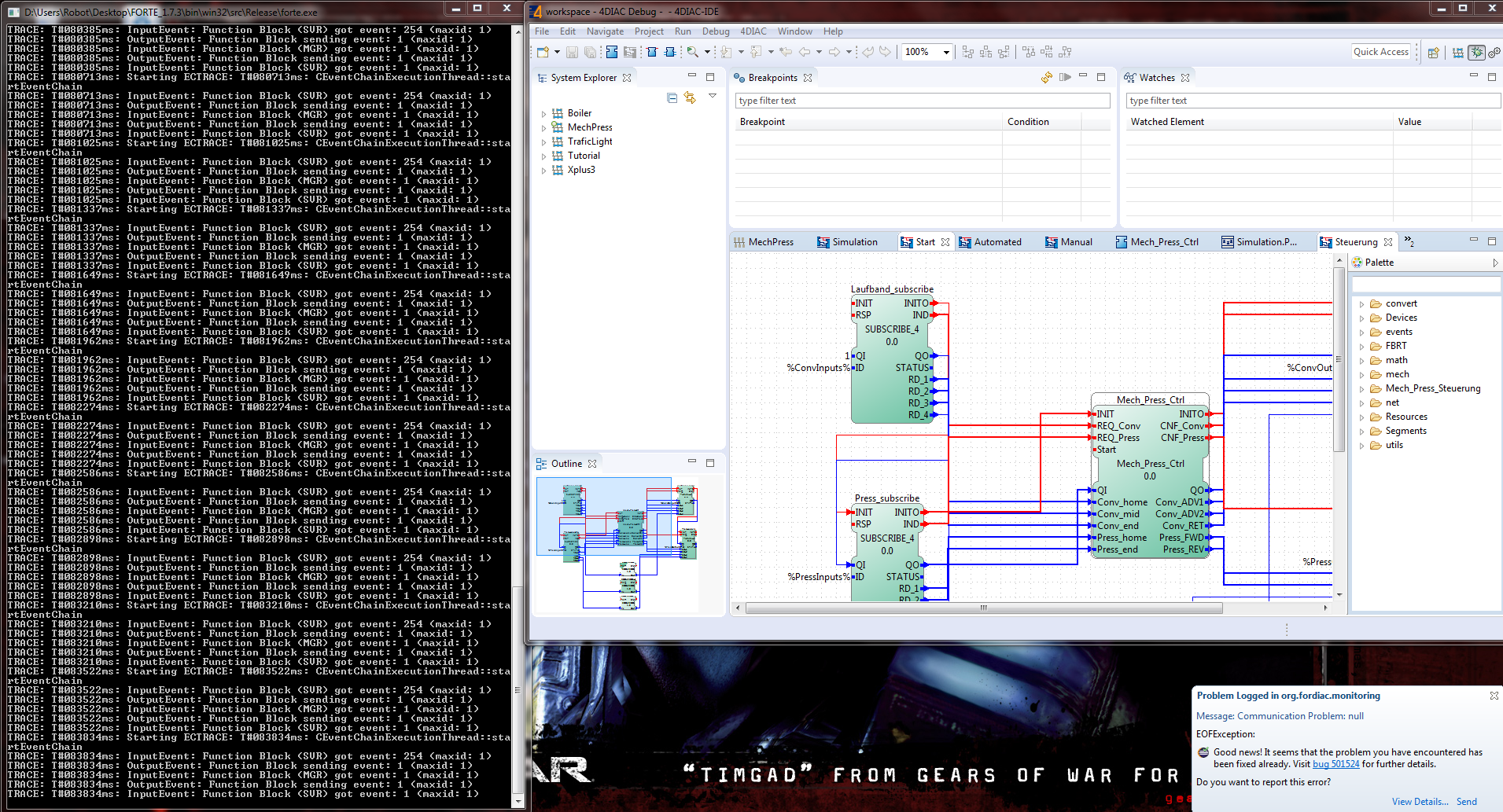
Task: Click the Quick Access field
Action: (1381, 52)
